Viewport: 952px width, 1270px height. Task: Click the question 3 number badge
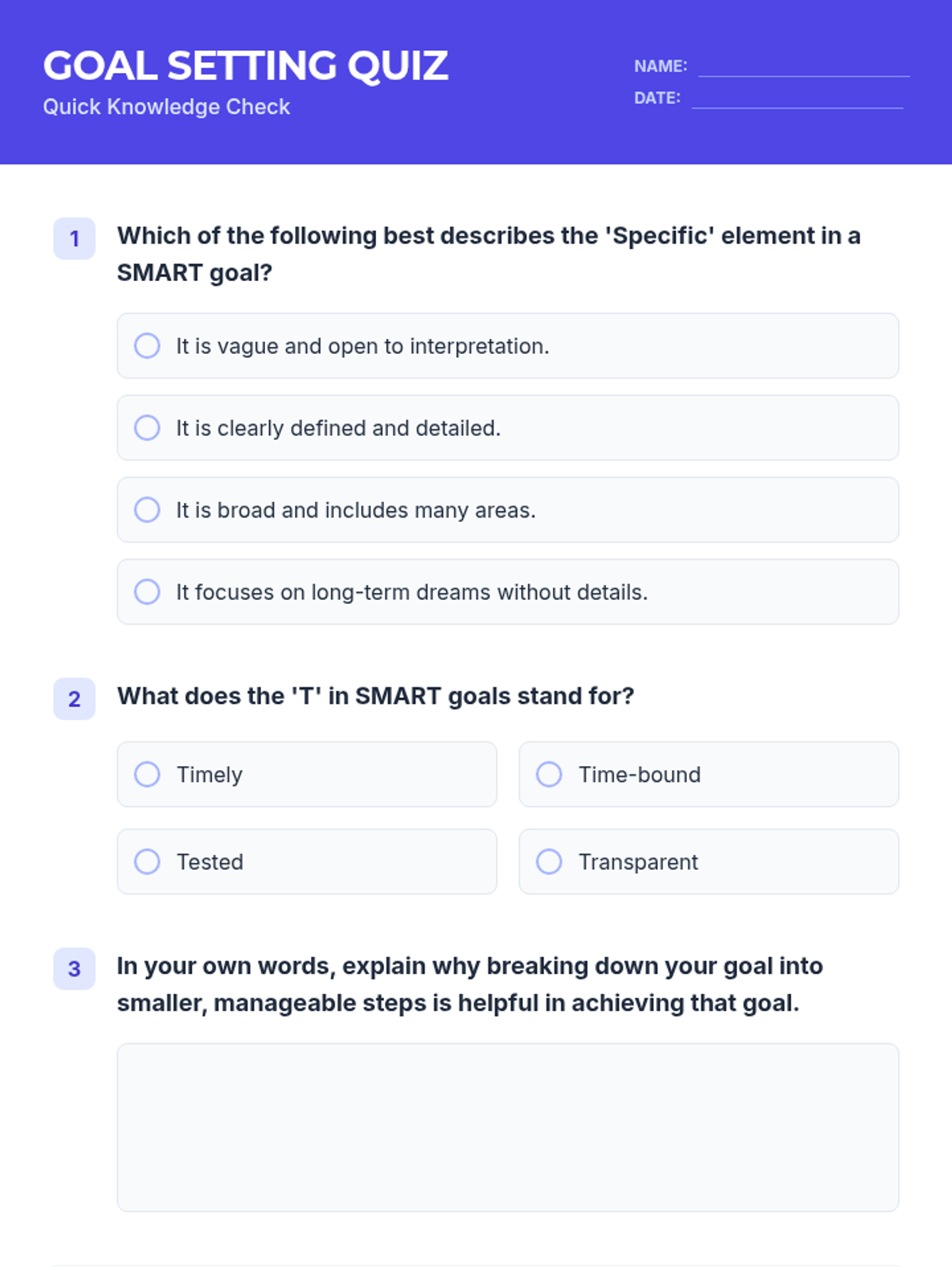pyautogui.click(x=75, y=968)
